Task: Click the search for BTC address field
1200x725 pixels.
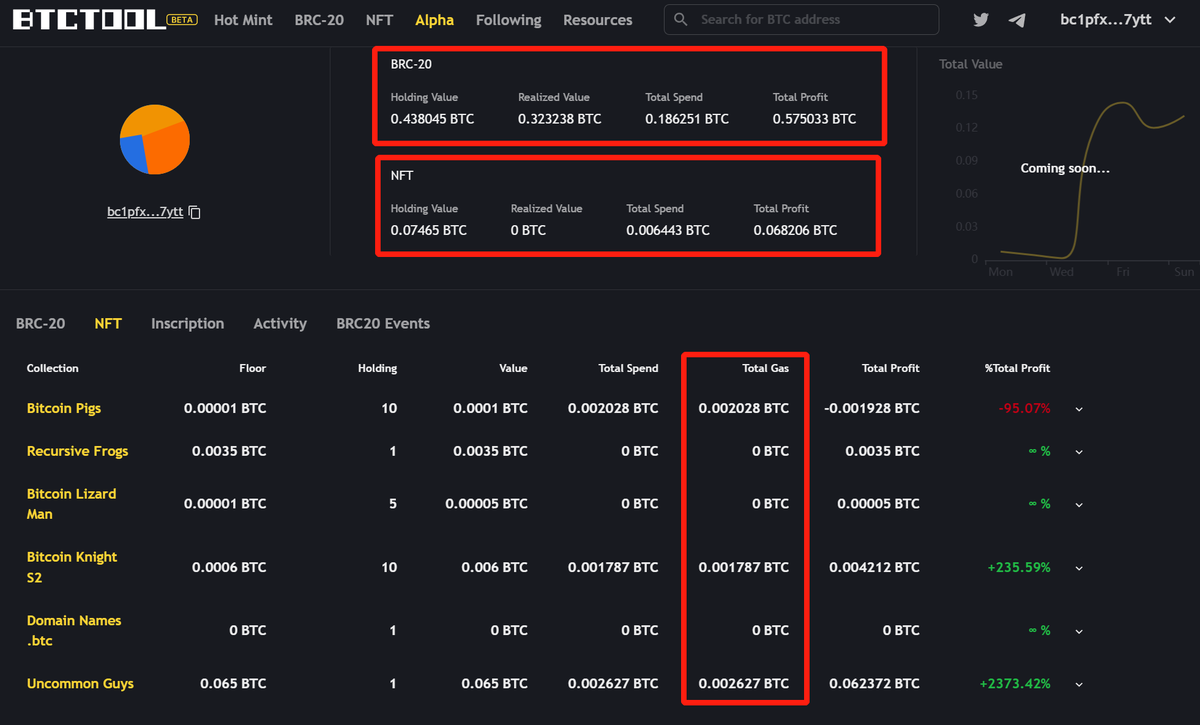Action: [x=802, y=19]
